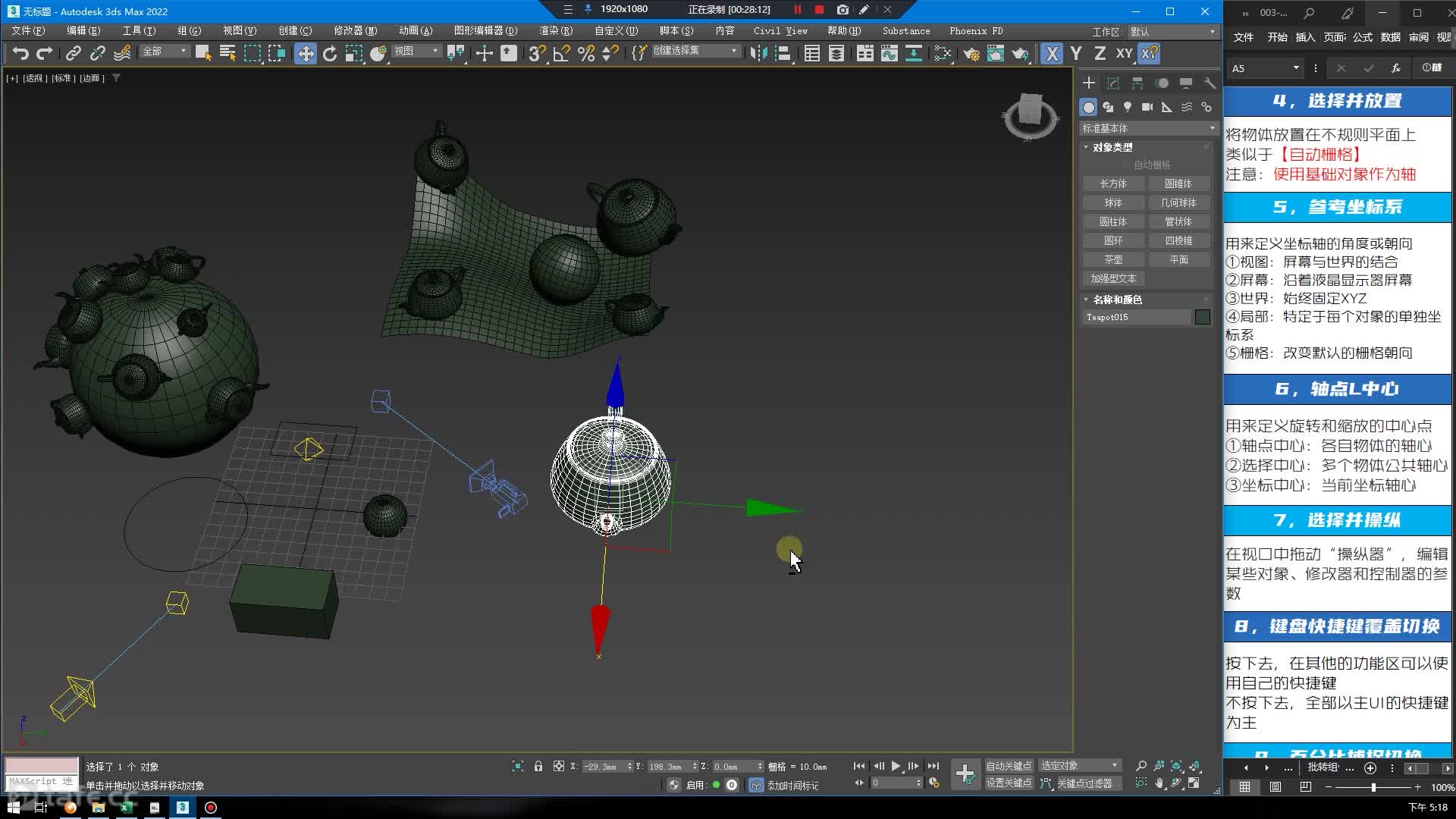Click the Align tool icon

[x=783, y=53]
